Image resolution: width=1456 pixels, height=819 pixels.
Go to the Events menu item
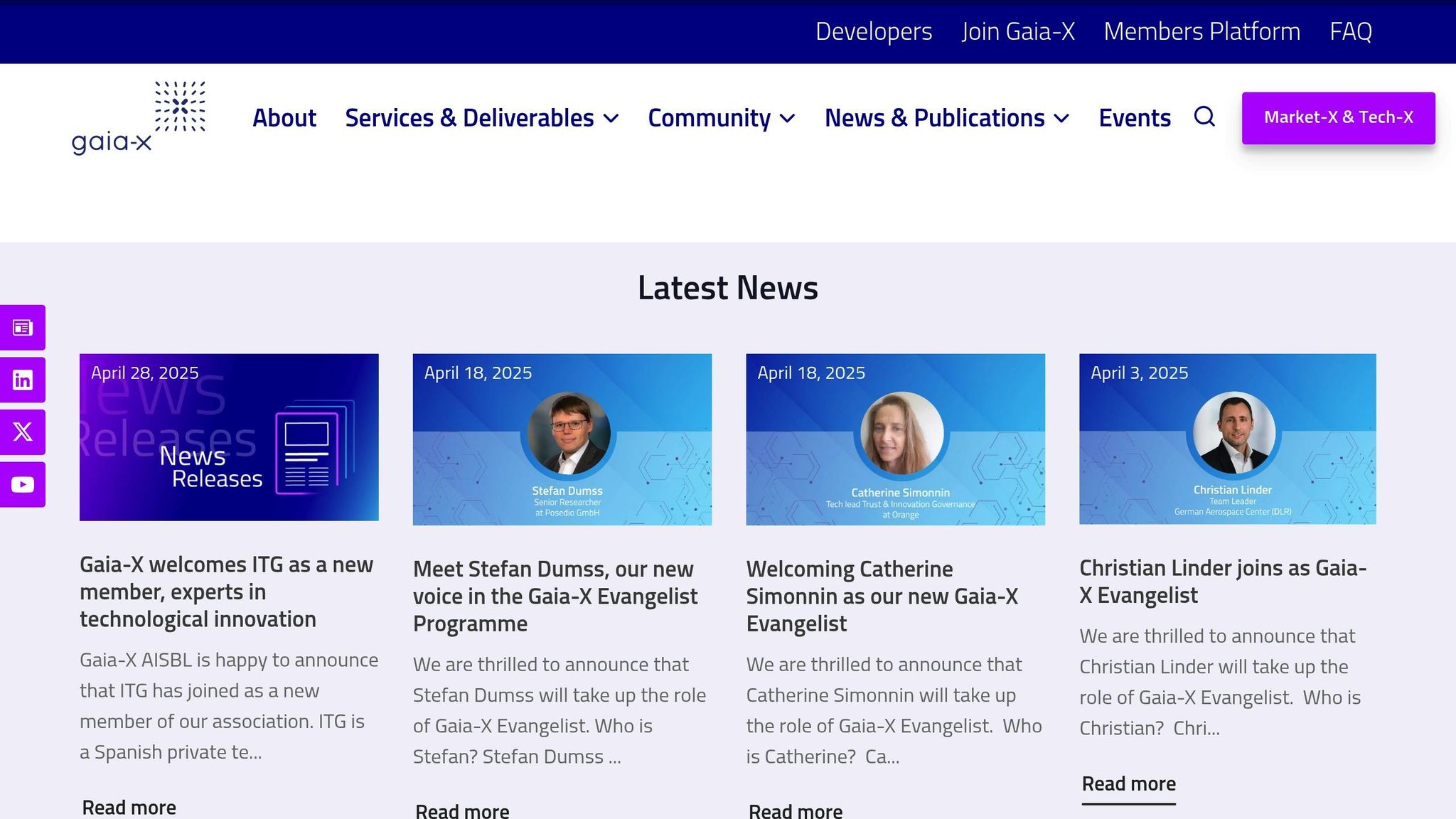(1135, 118)
